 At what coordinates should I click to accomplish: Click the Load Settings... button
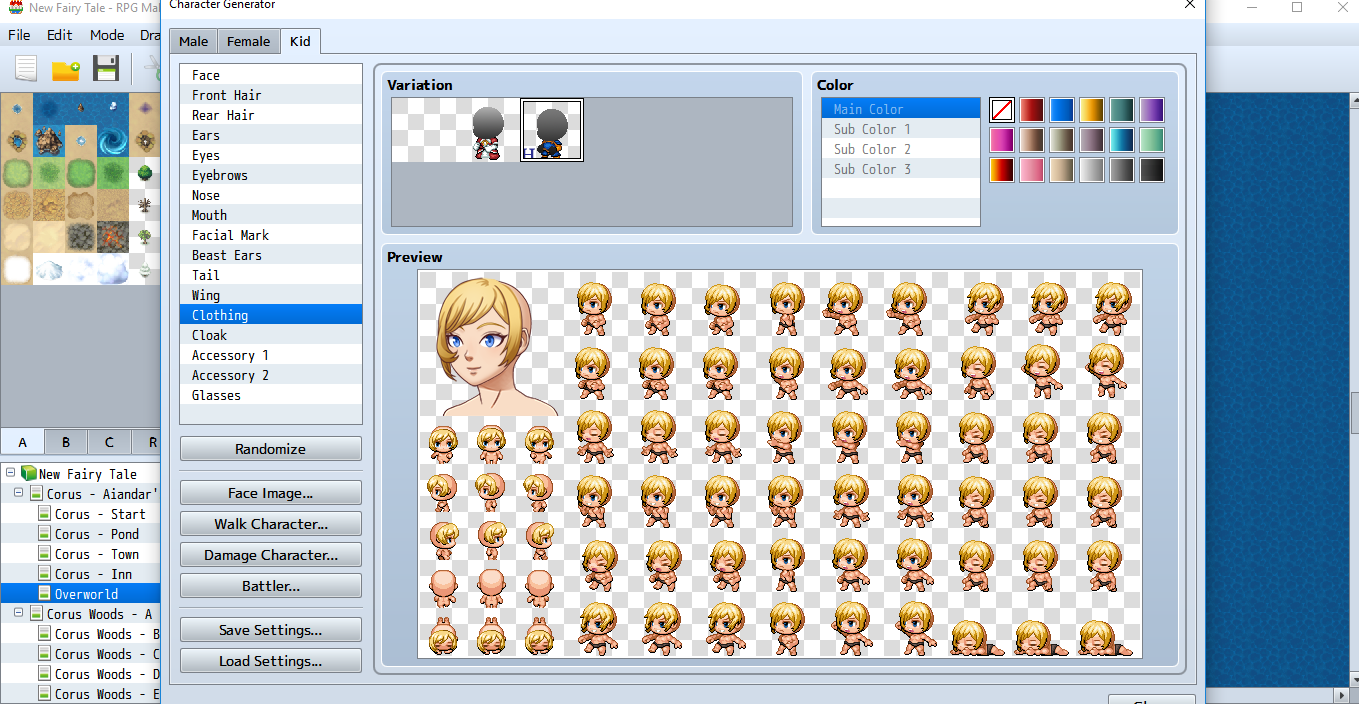[x=271, y=661]
